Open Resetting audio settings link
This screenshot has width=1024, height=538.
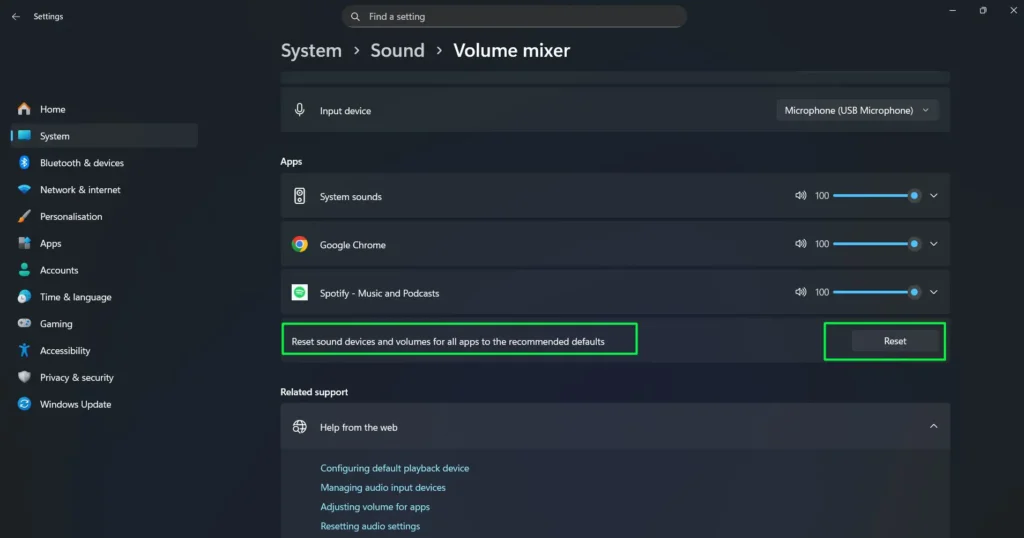[370, 526]
